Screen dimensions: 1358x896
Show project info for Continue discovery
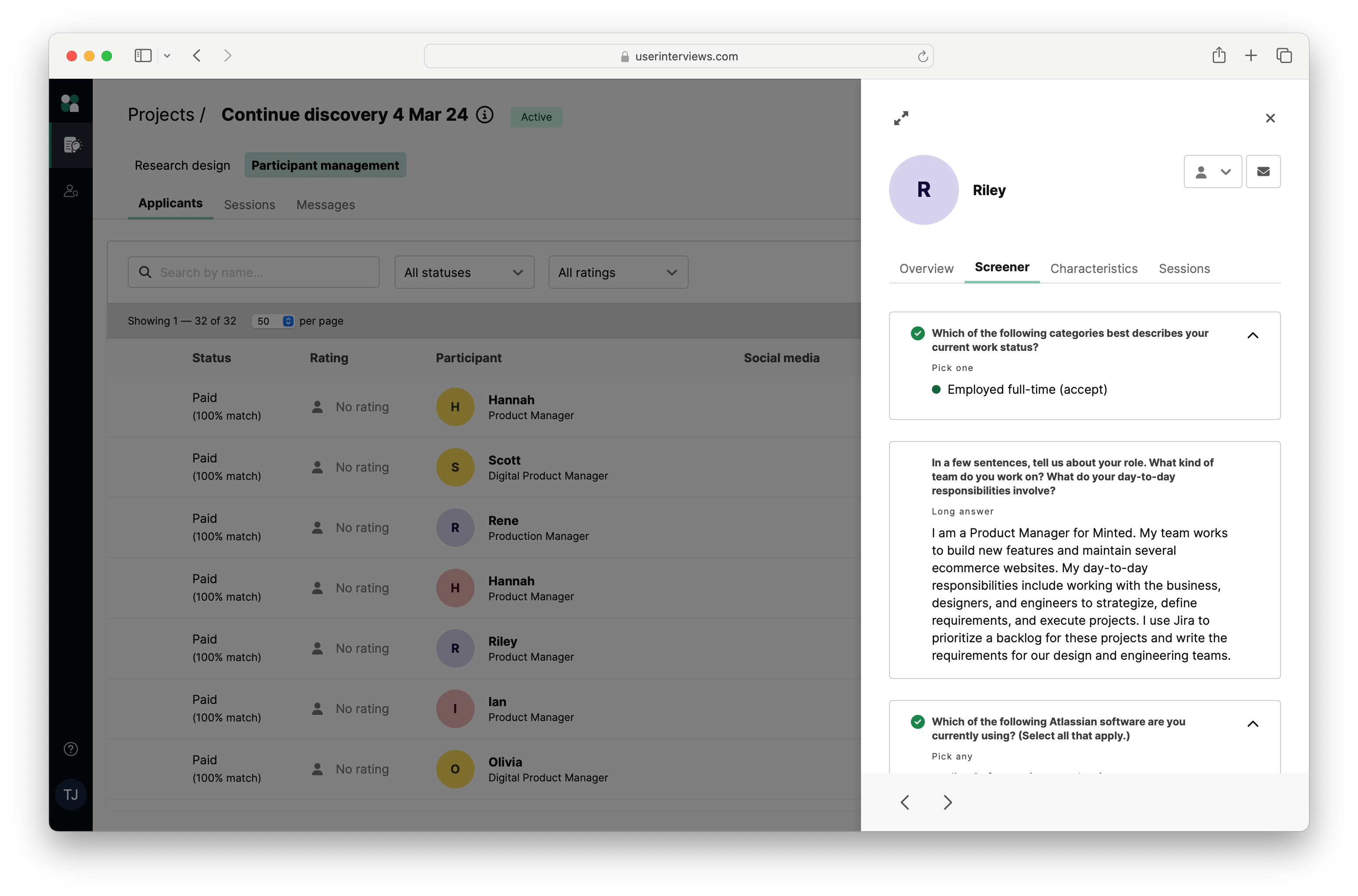484,114
